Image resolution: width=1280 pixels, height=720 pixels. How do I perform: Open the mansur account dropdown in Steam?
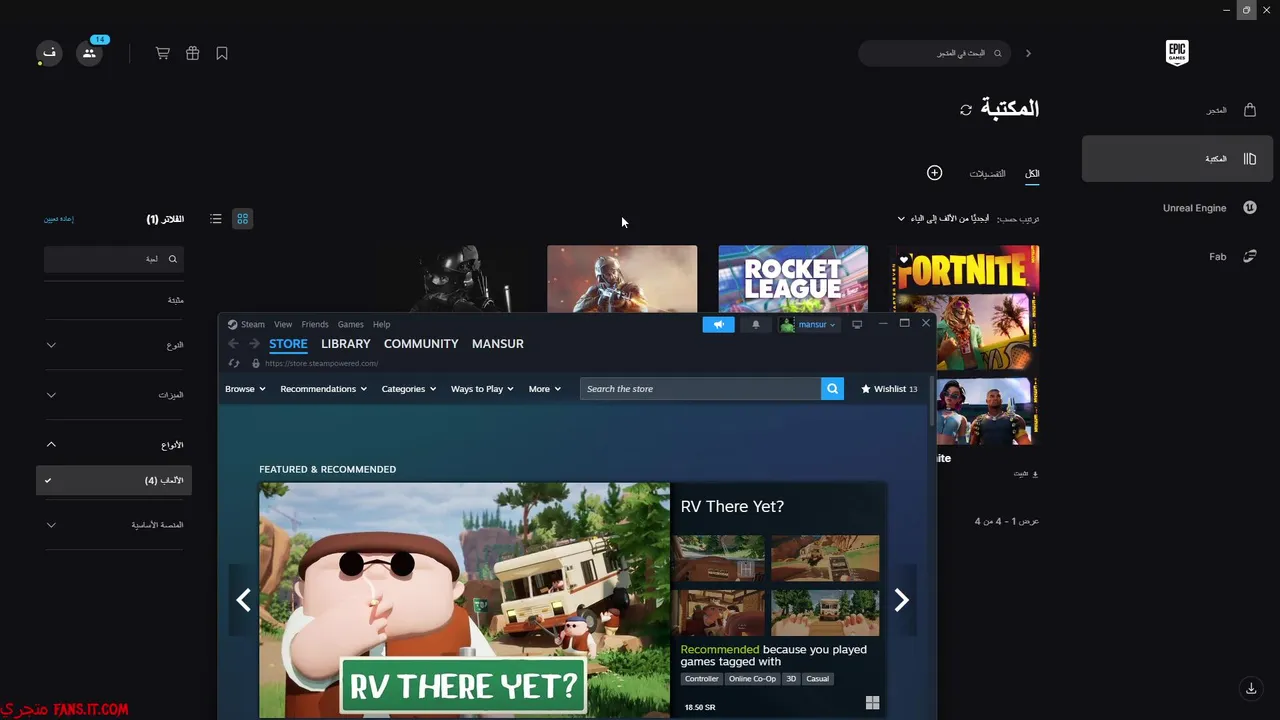tap(808, 324)
